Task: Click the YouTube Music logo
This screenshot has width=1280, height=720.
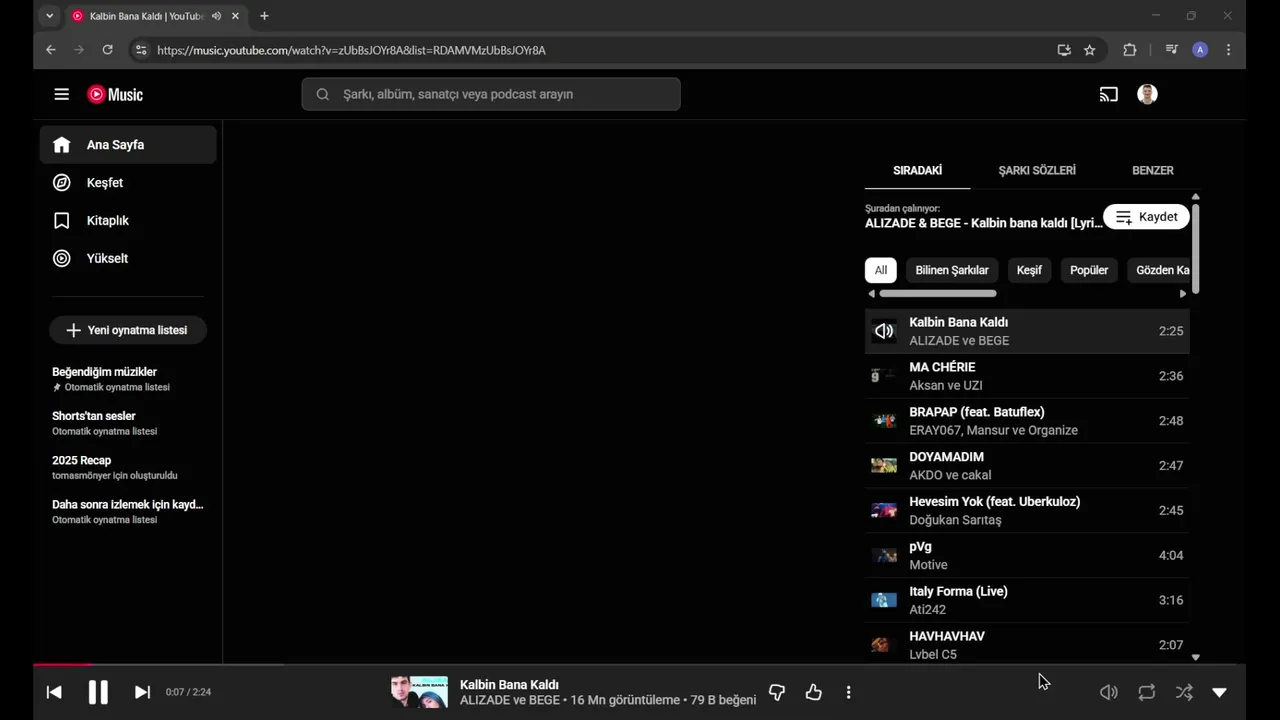Action: point(115,94)
